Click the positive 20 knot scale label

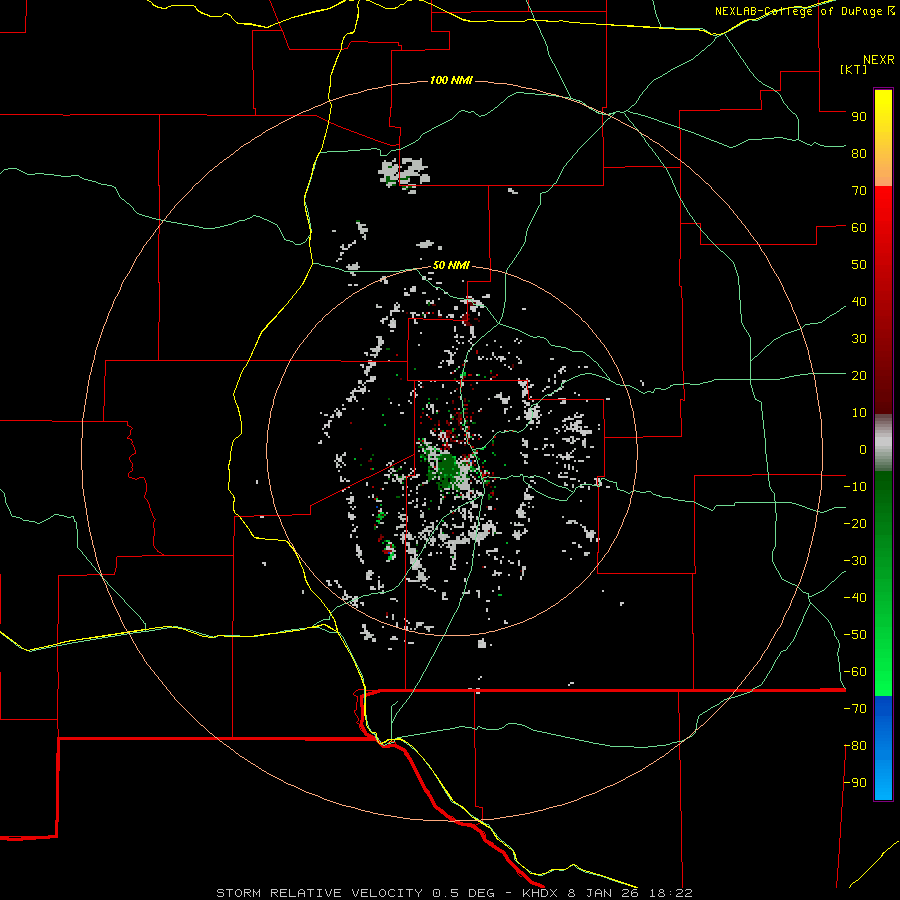click(859, 375)
